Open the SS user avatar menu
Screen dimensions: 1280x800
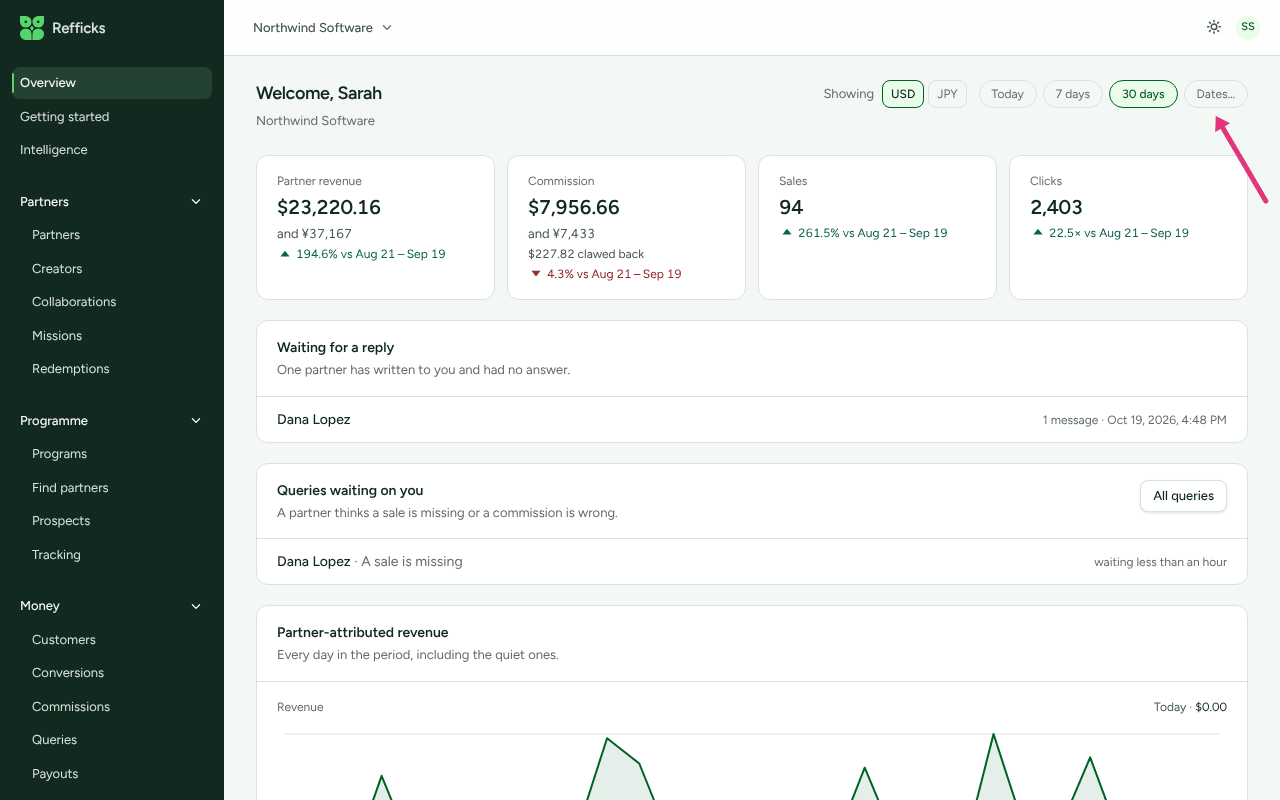point(1248,27)
